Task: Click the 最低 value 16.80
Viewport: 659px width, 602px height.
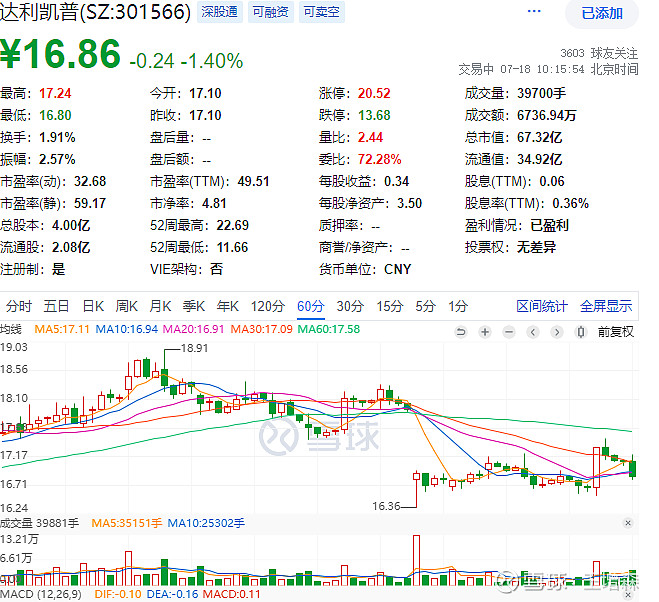Action: tap(55, 115)
